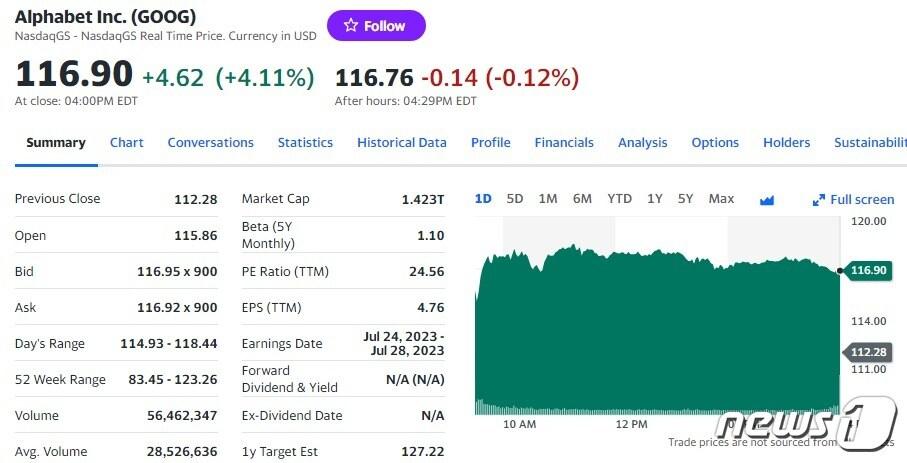Open the Profile tab
This screenshot has height=463, width=907.
[491, 143]
